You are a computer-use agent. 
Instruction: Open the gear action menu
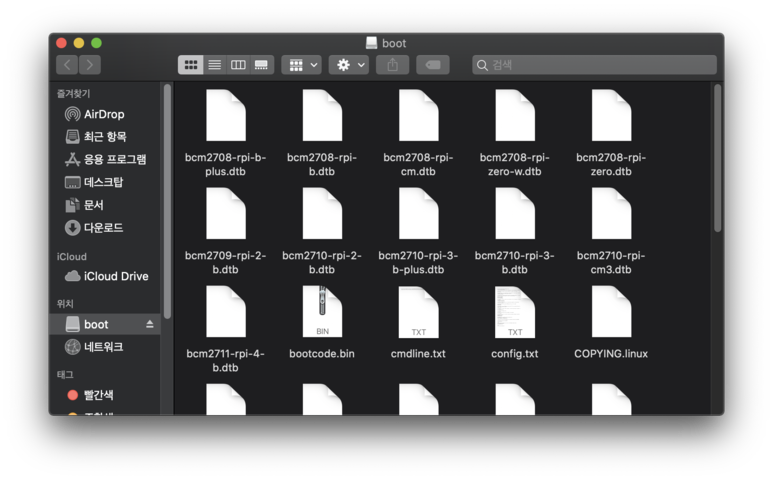pyautogui.click(x=349, y=65)
